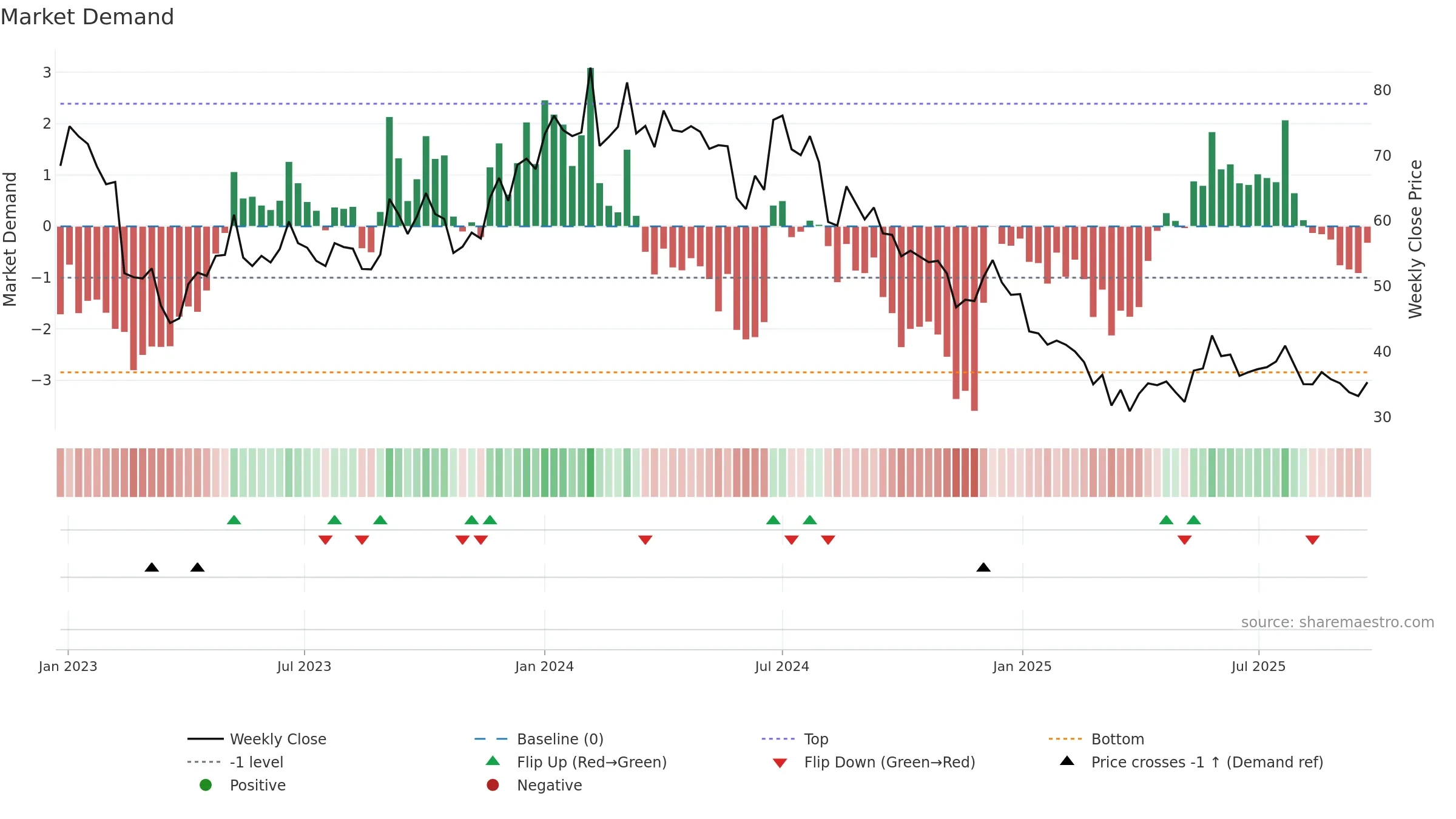Click the Flip Up (Red→Green) legend text

coord(591,762)
